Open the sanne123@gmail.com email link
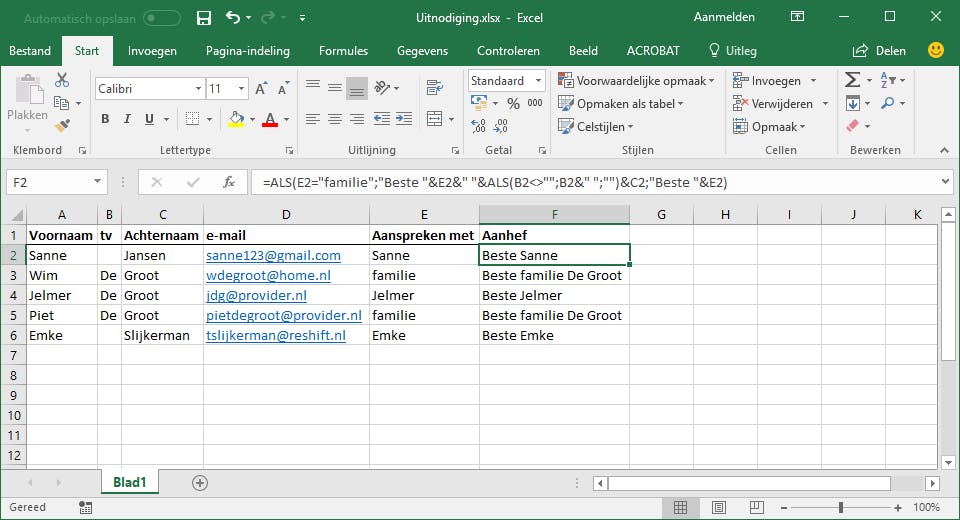 point(273,255)
